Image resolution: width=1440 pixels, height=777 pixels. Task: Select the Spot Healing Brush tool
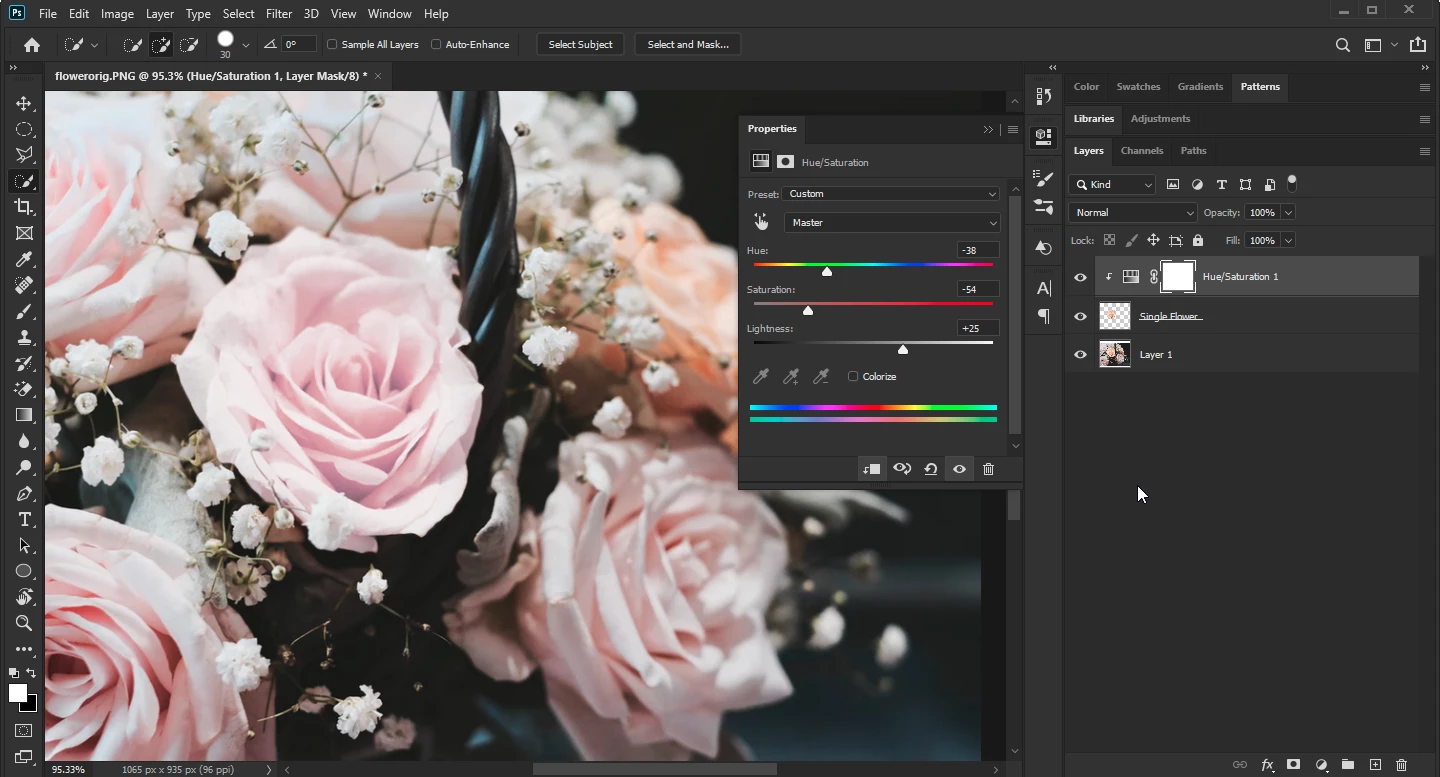point(24,286)
